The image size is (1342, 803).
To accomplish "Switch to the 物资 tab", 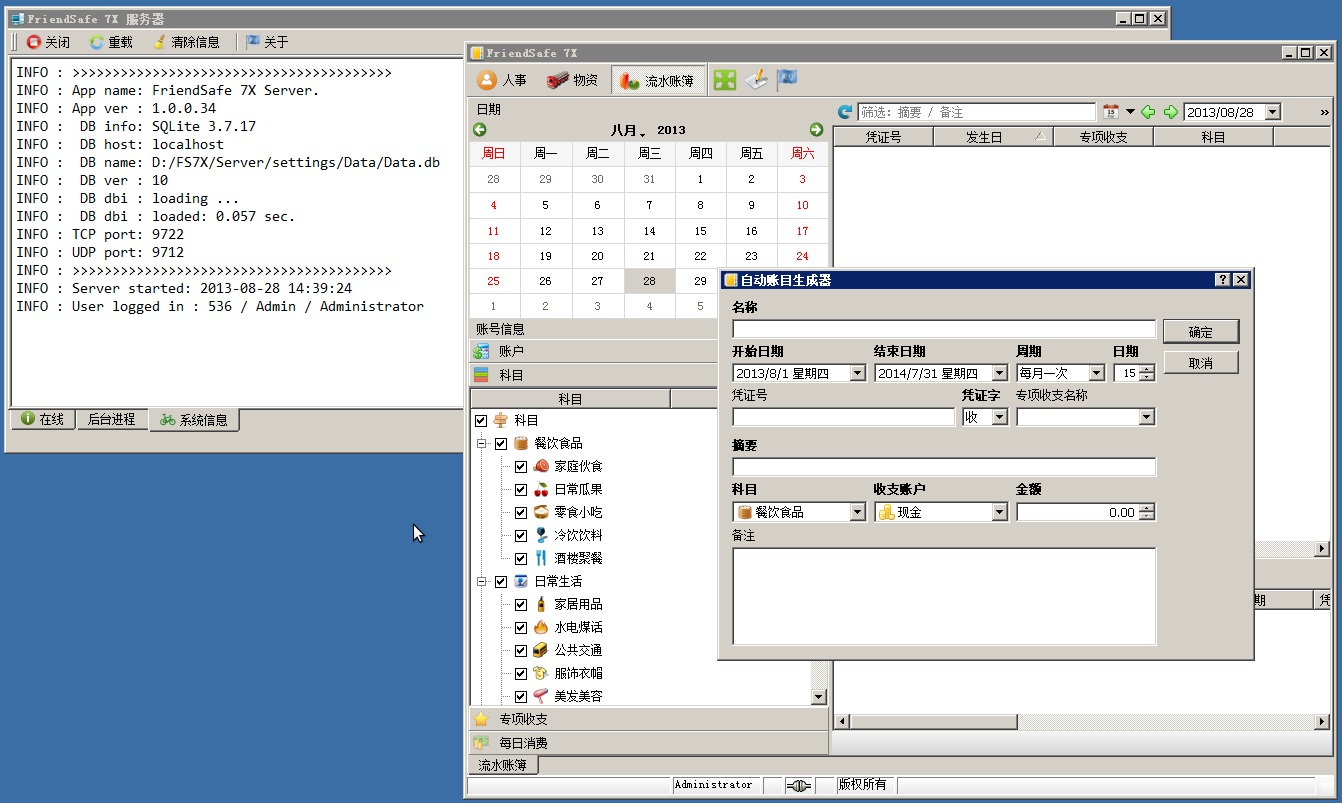I will [573, 81].
